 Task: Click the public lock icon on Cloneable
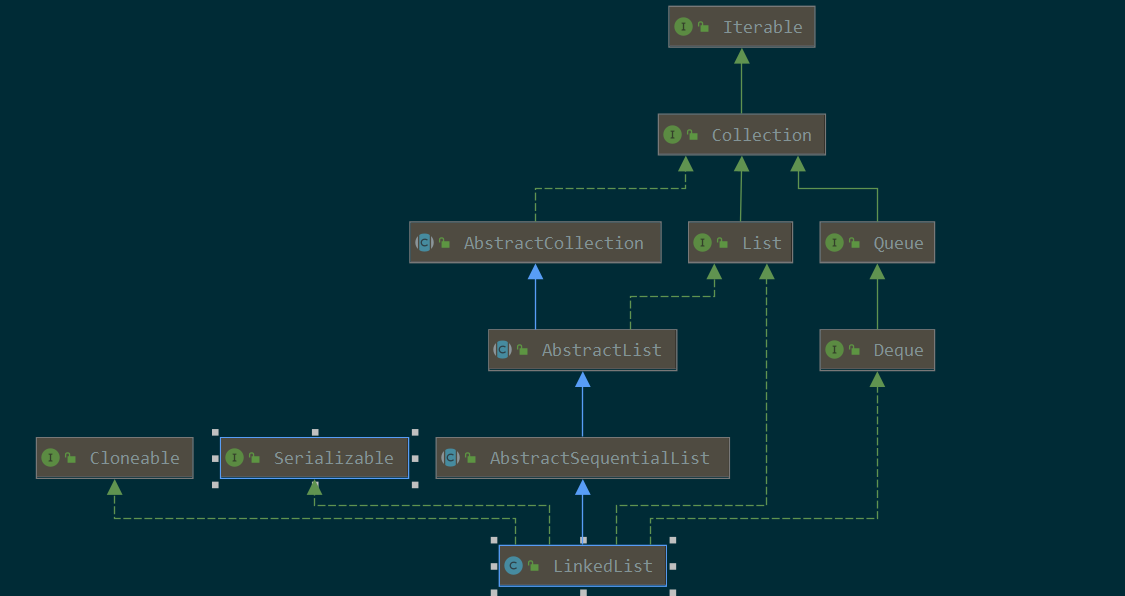pyautogui.click(x=70, y=458)
